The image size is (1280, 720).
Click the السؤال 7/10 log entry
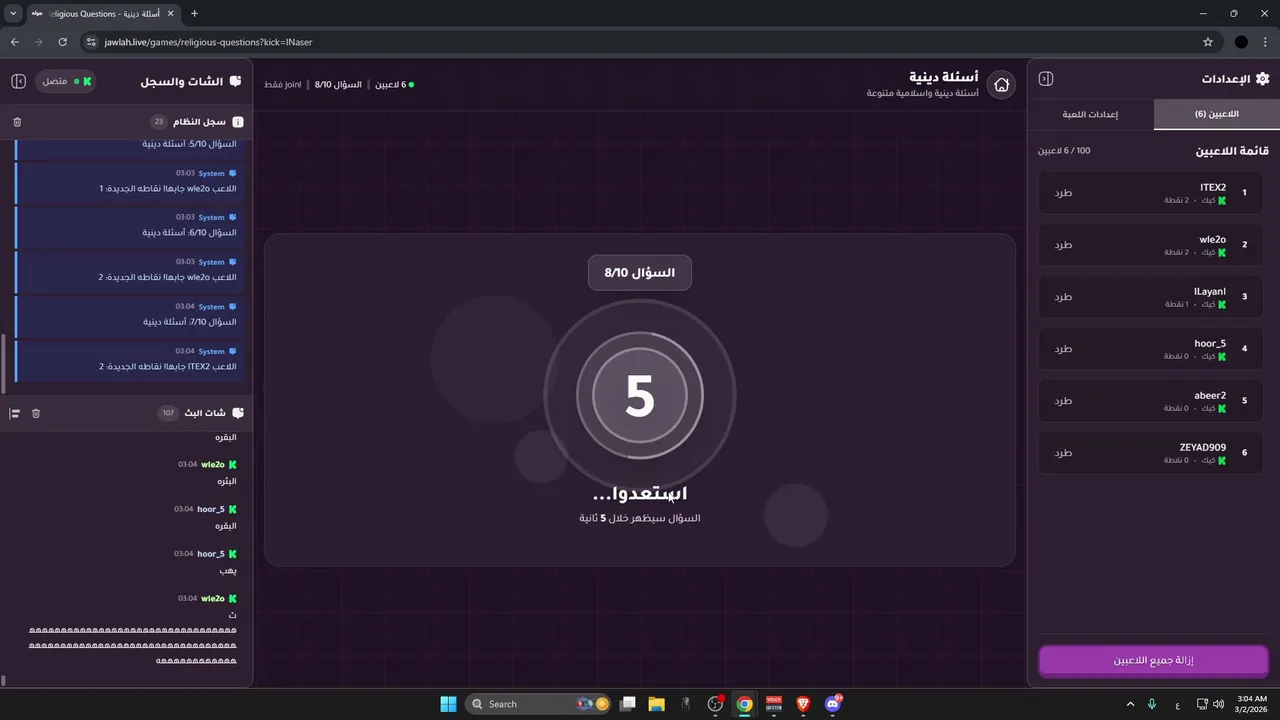tap(127, 315)
